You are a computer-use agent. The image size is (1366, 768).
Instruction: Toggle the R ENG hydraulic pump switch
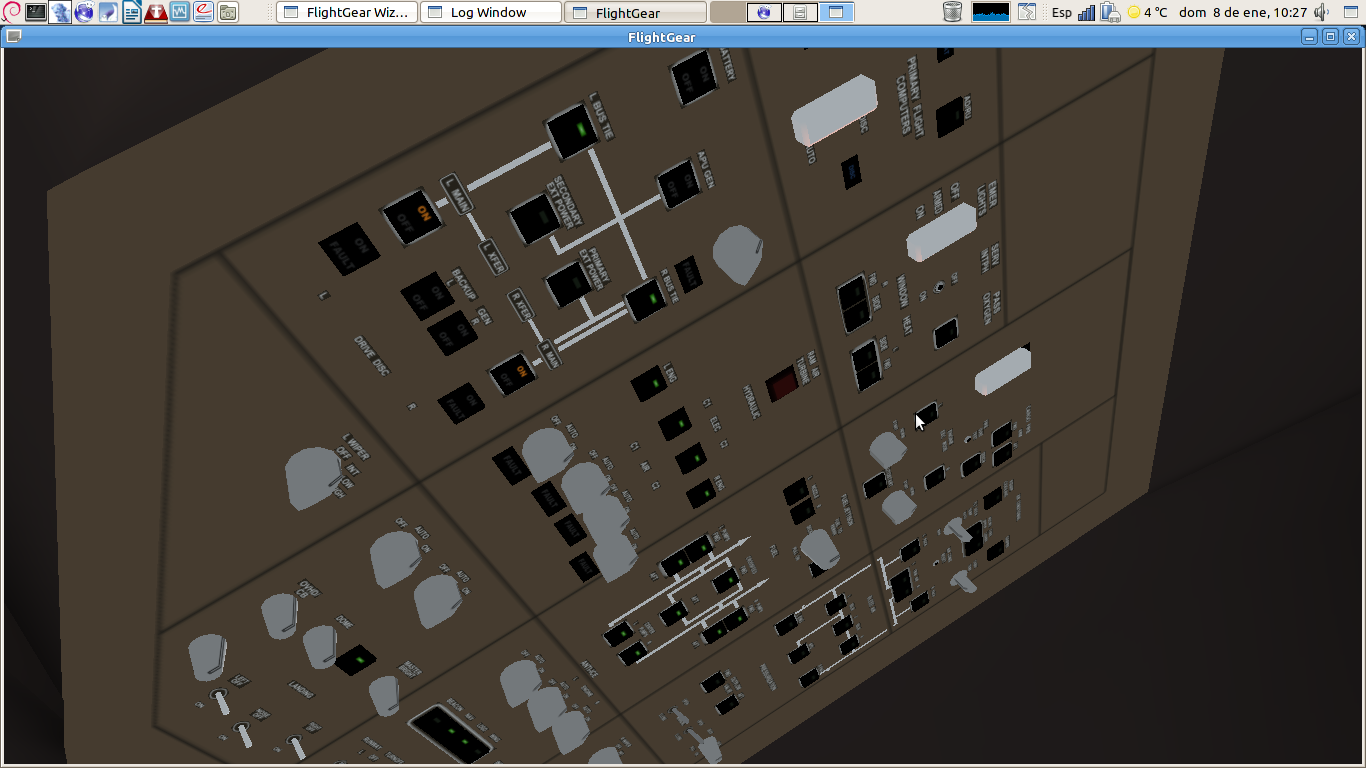[x=701, y=492]
